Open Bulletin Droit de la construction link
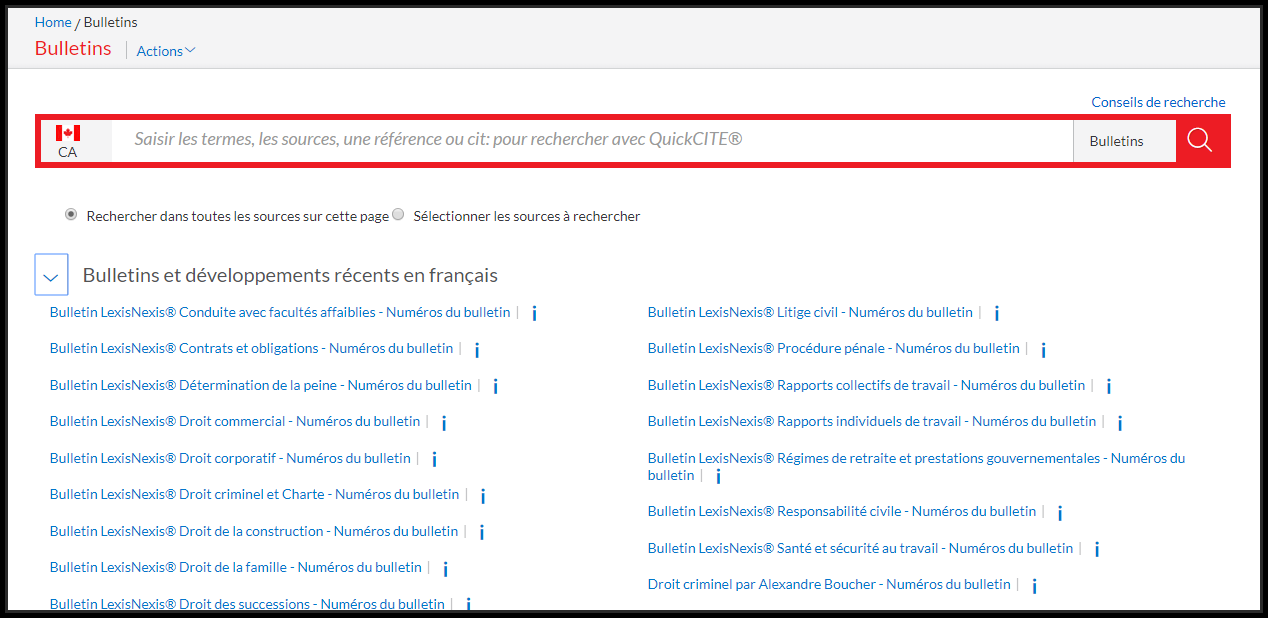Image resolution: width=1268 pixels, height=618 pixels. (x=254, y=531)
